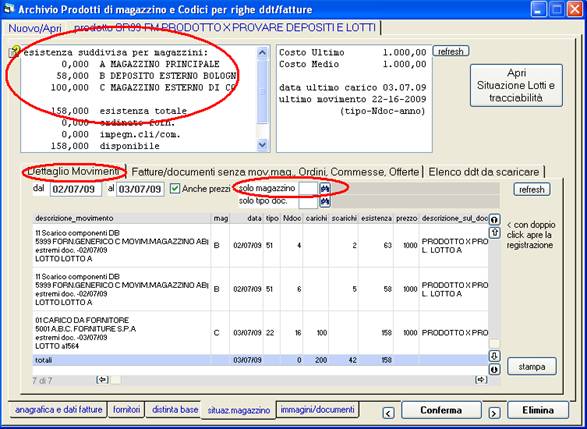Switch to Elenco ddt da scaricare tab

click(484, 172)
